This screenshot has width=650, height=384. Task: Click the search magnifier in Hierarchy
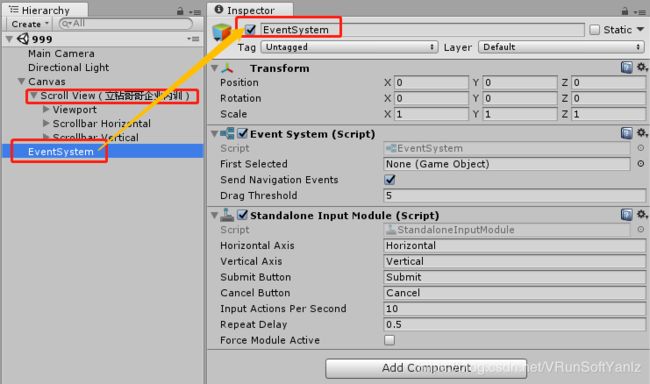pos(66,24)
